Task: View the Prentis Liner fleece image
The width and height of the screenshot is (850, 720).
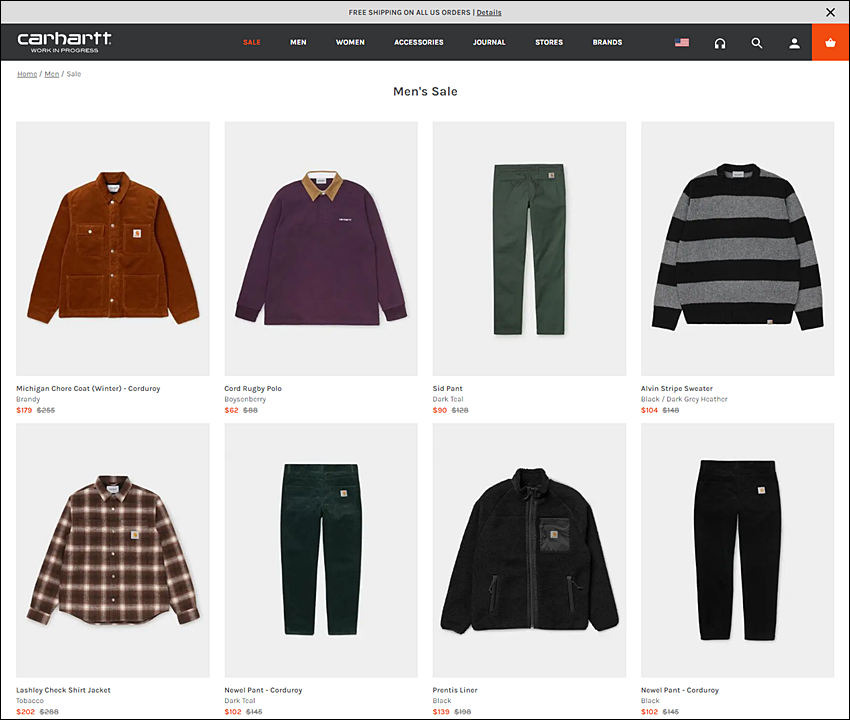Action: coord(529,550)
